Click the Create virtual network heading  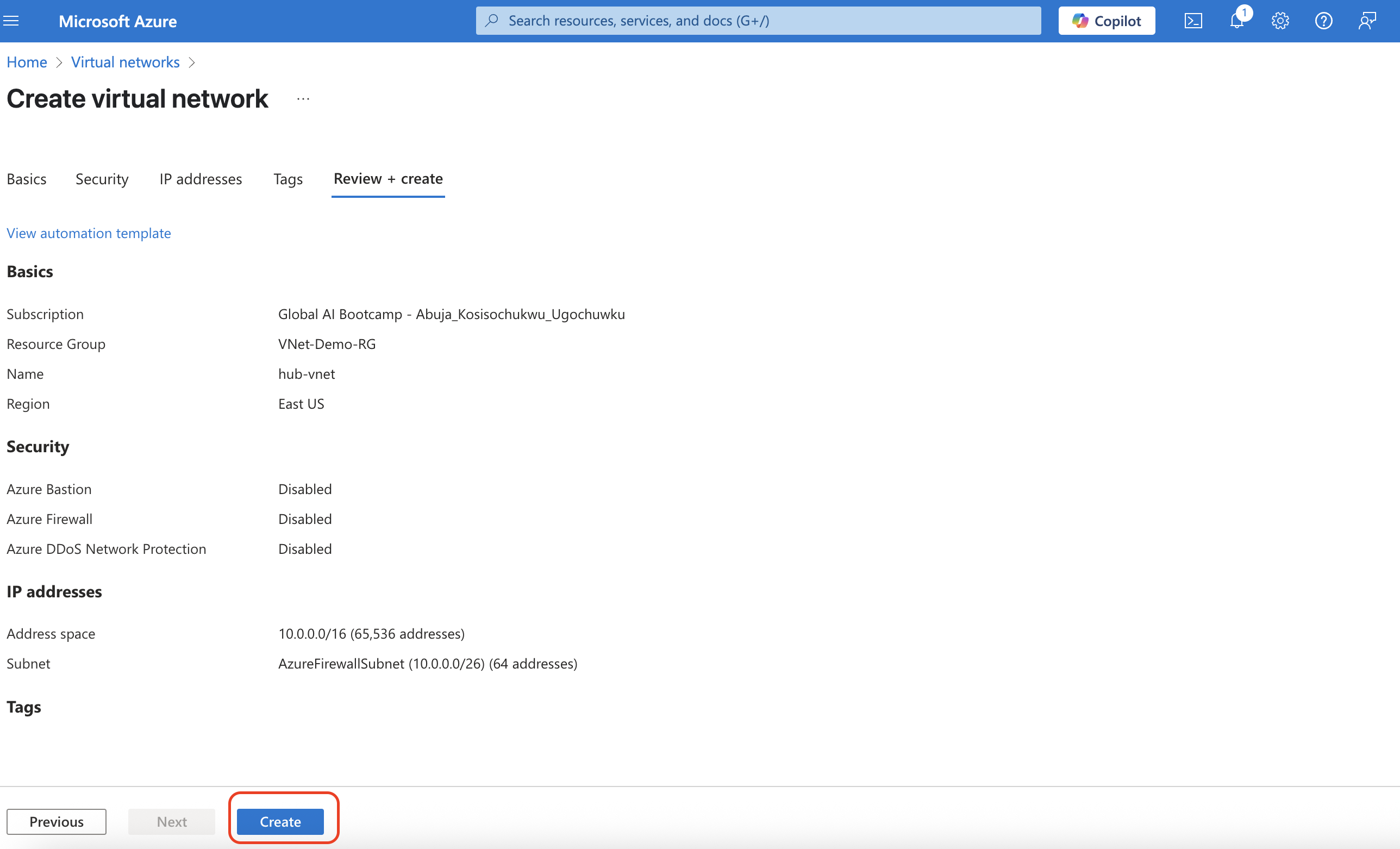pos(137,99)
